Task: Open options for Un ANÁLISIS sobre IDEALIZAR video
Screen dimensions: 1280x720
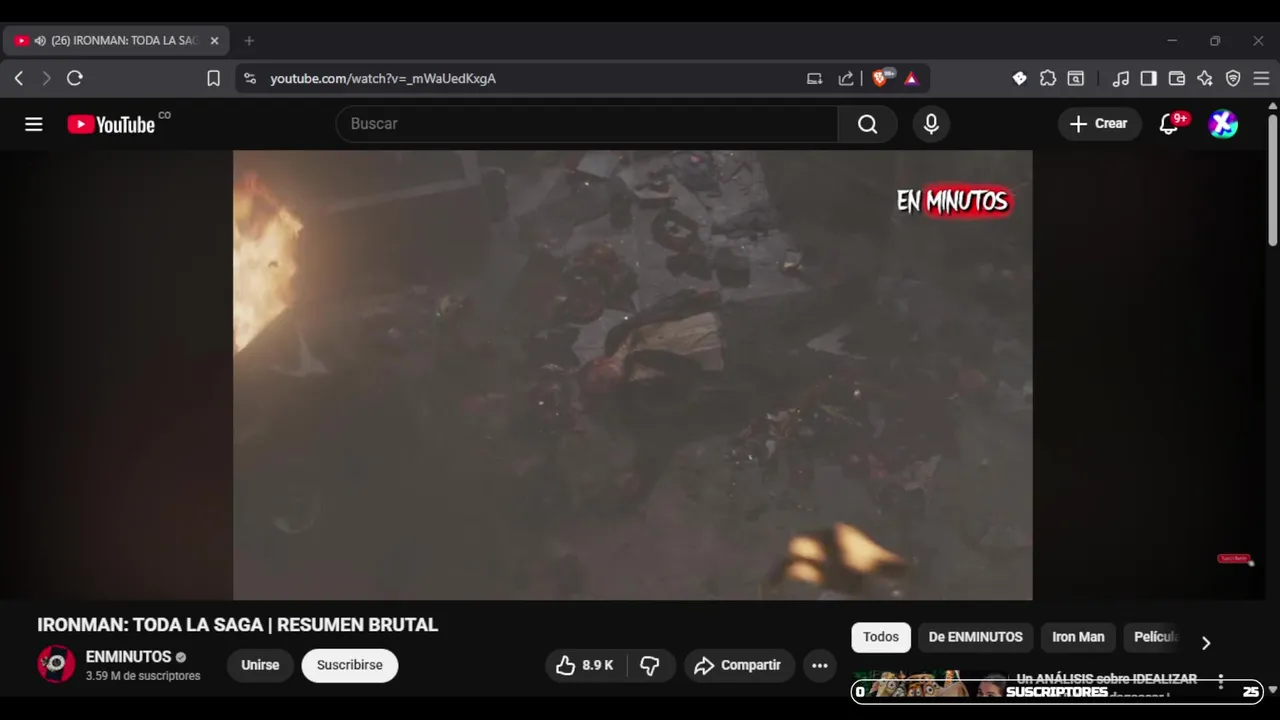Action: [1221, 682]
